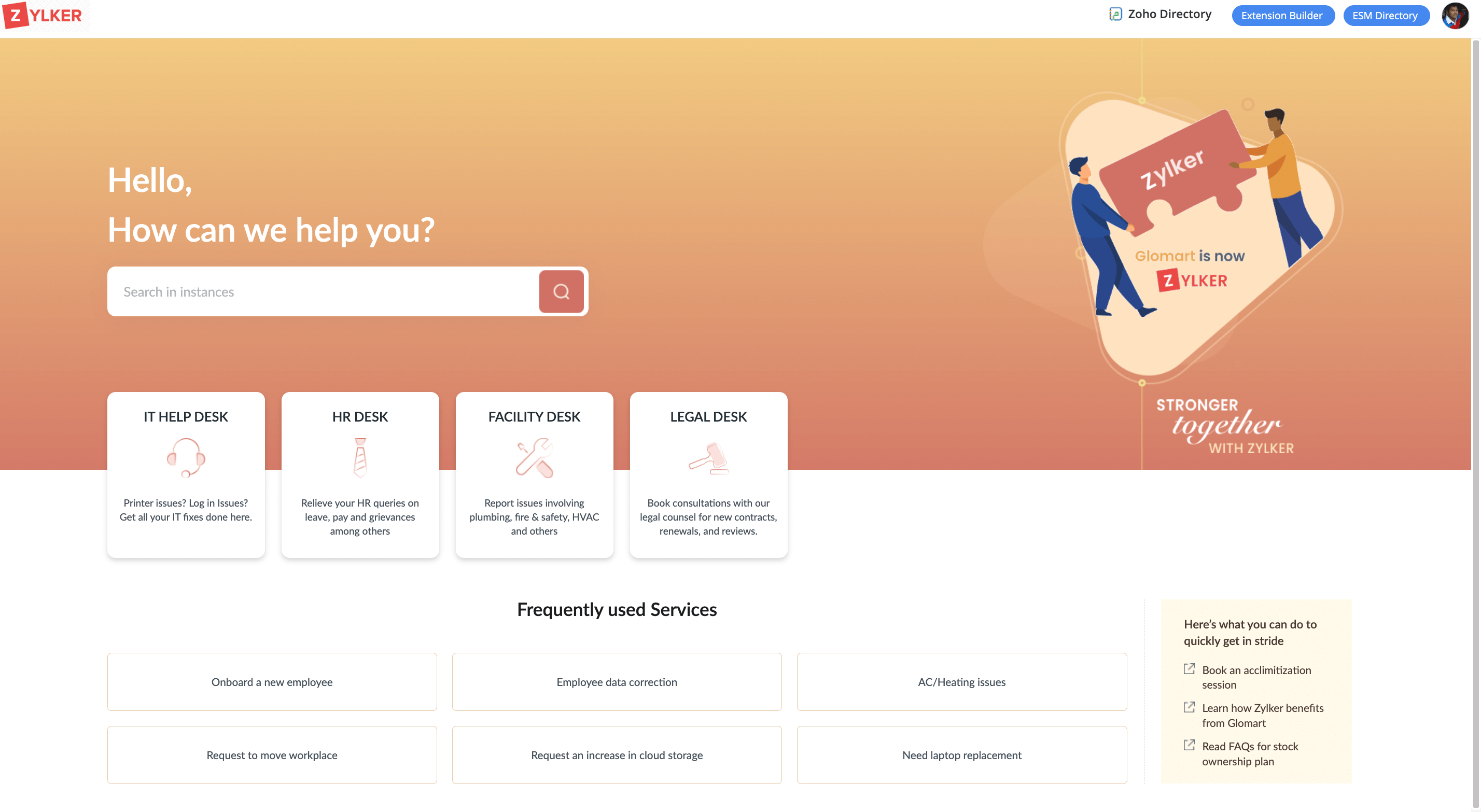The height and width of the screenshot is (812, 1481).
Task: Click the Zoho Directory icon
Action: (1116, 15)
